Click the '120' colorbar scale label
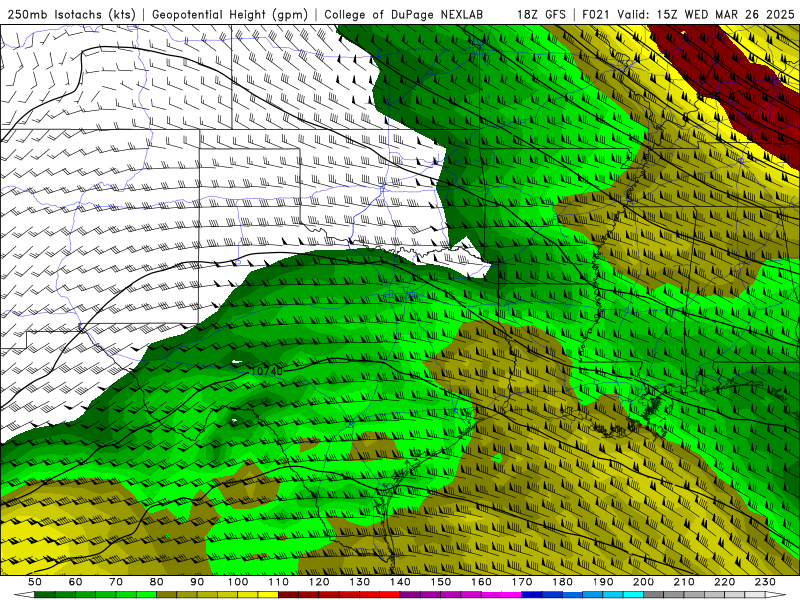The height and width of the screenshot is (600, 800). (x=319, y=582)
